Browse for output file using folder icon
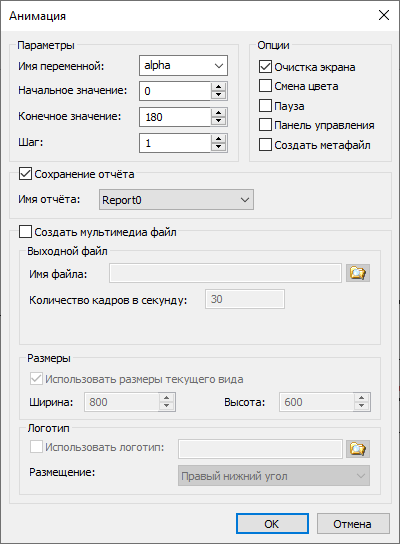 coord(358,273)
